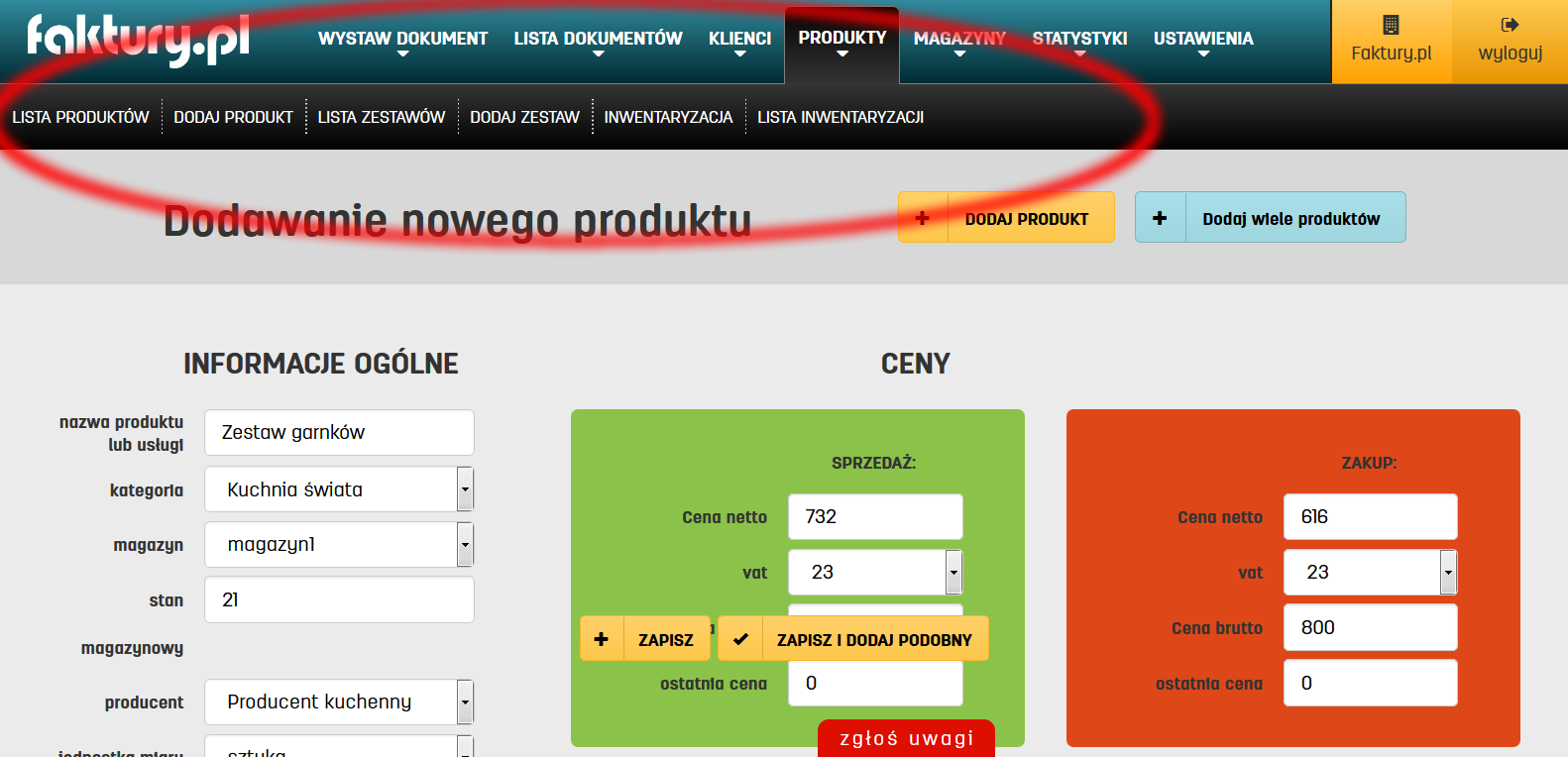1568x757 pixels.
Task: Click the stan field with value 21
Action: (x=339, y=599)
